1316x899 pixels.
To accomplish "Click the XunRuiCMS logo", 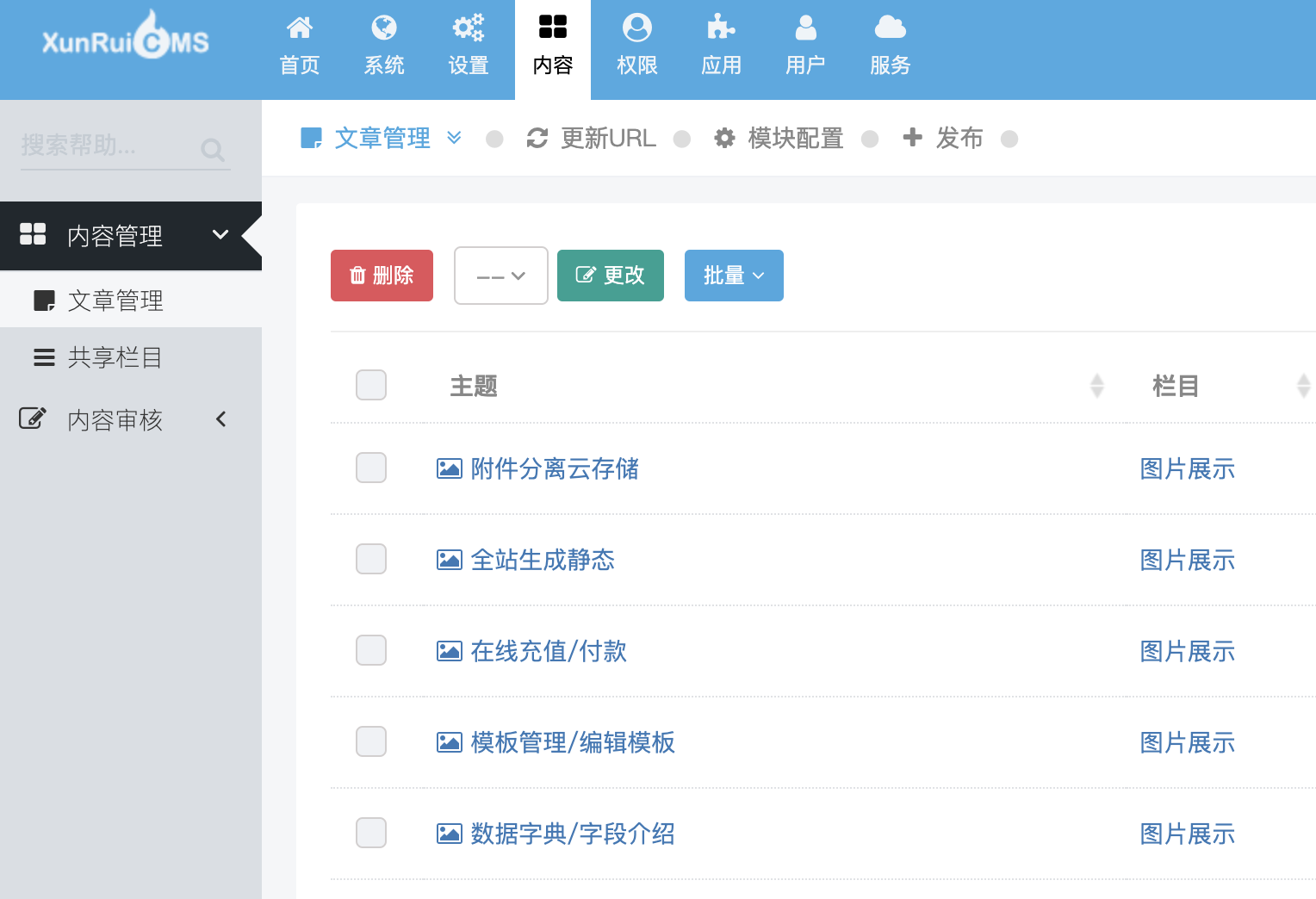I will pyautogui.click(x=126, y=36).
